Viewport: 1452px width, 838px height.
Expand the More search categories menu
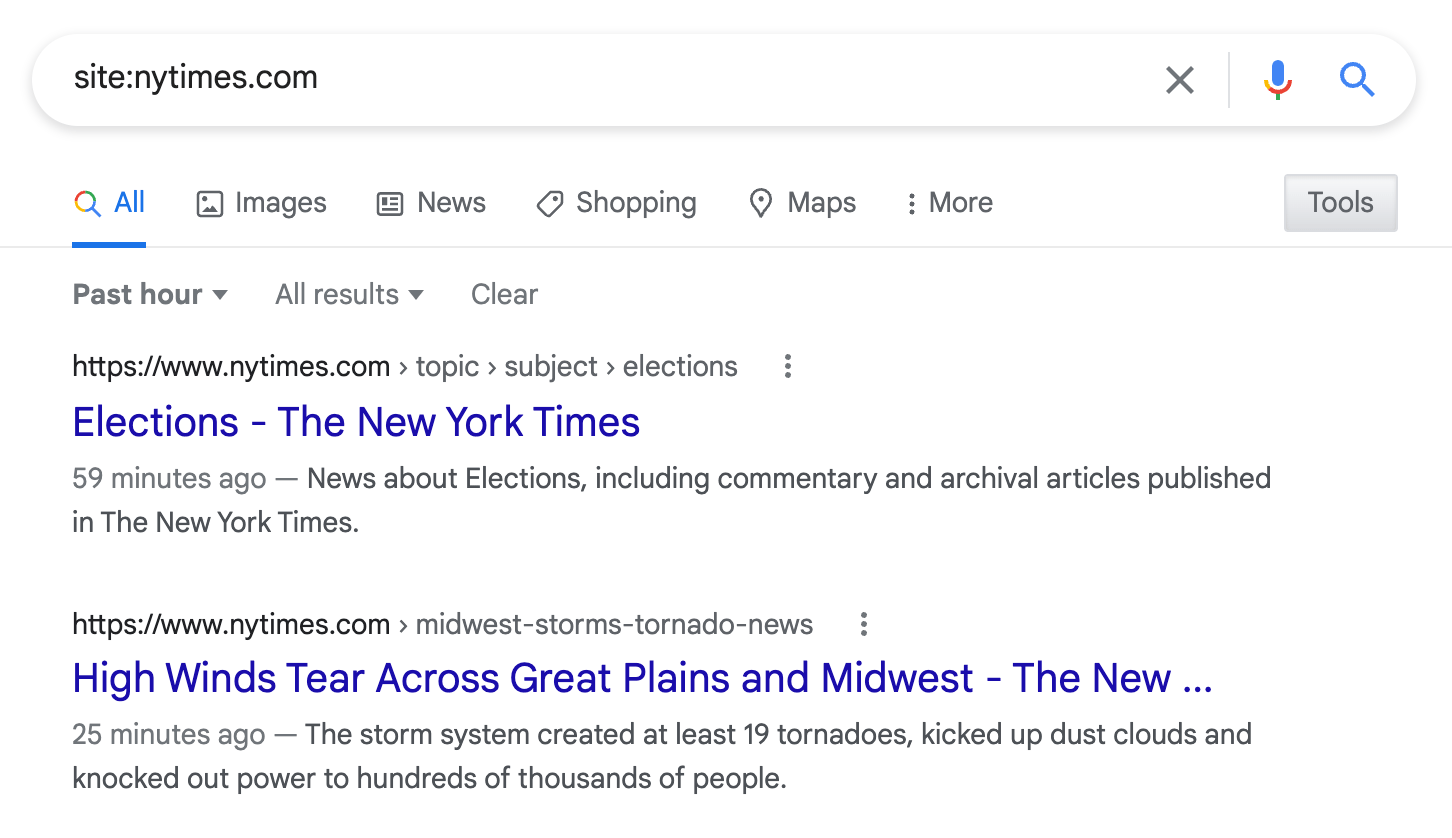coord(946,203)
